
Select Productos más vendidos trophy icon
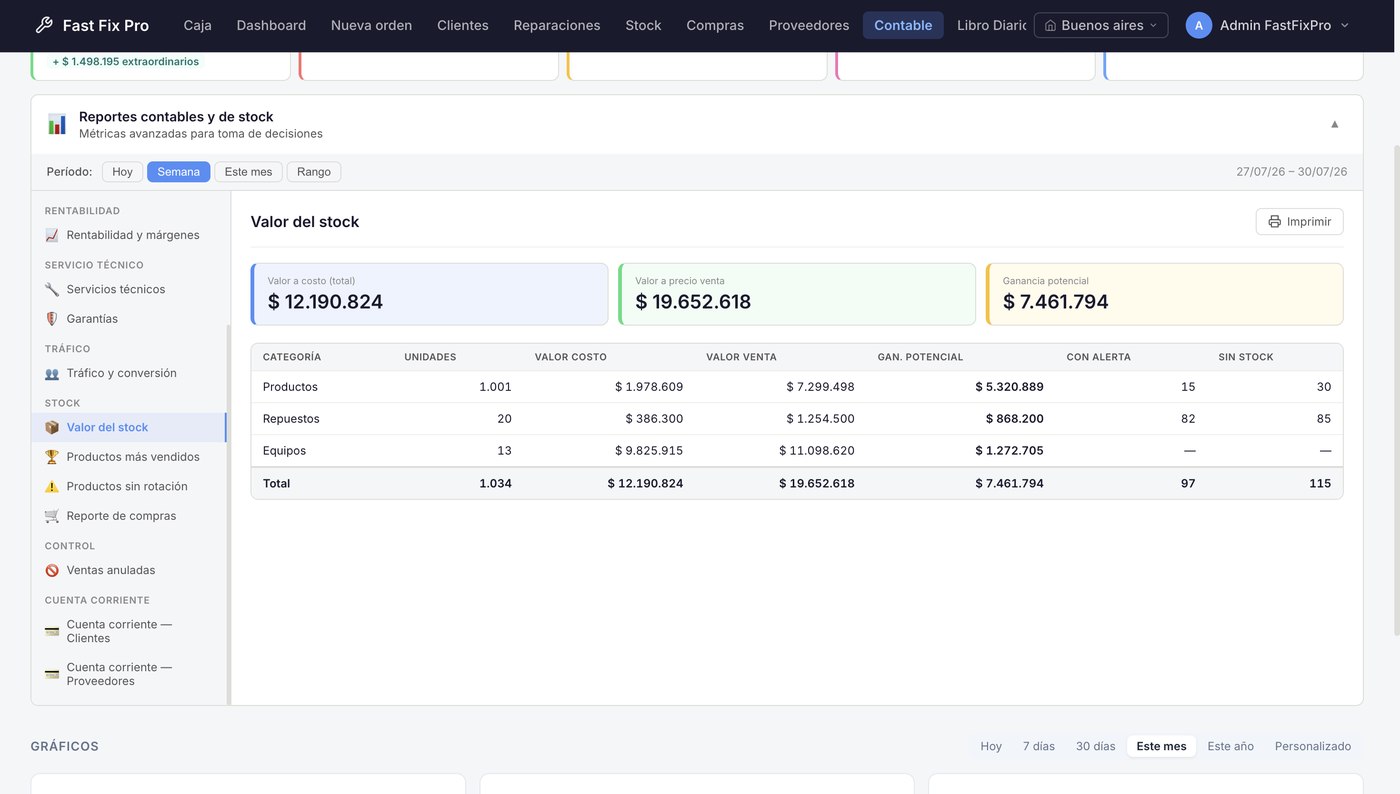coord(52,457)
